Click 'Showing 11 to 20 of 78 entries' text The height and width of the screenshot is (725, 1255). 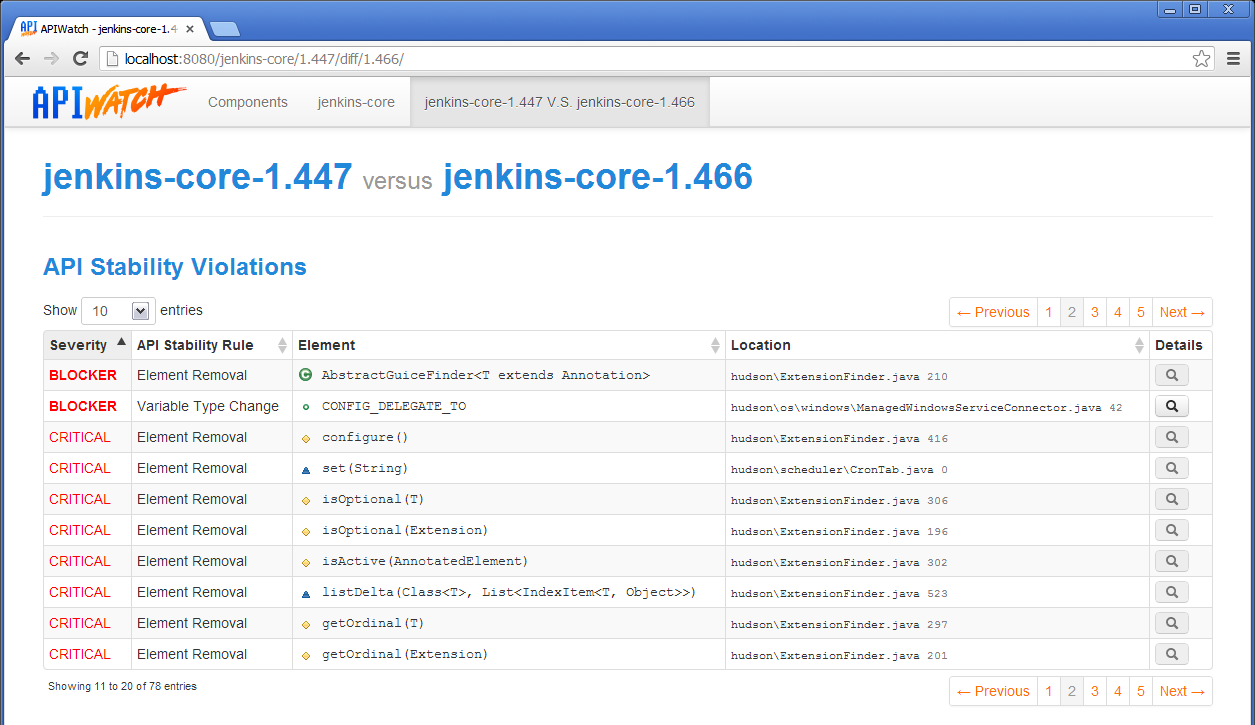point(122,686)
